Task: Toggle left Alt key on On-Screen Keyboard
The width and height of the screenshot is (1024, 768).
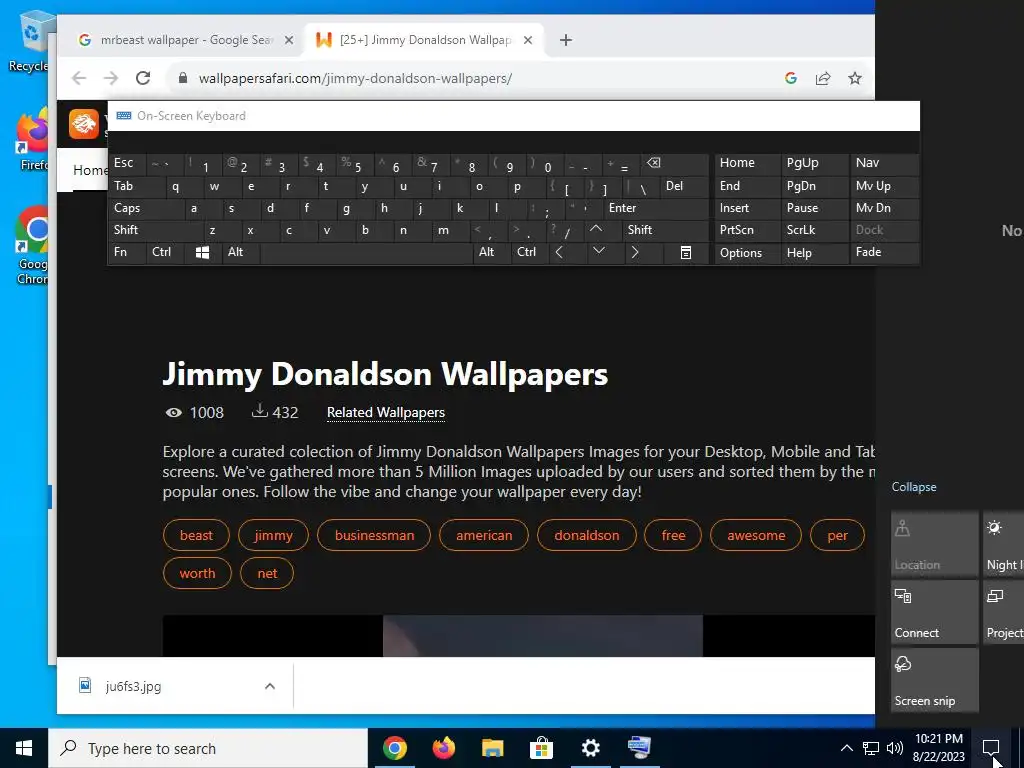Action: tap(241, 252)
